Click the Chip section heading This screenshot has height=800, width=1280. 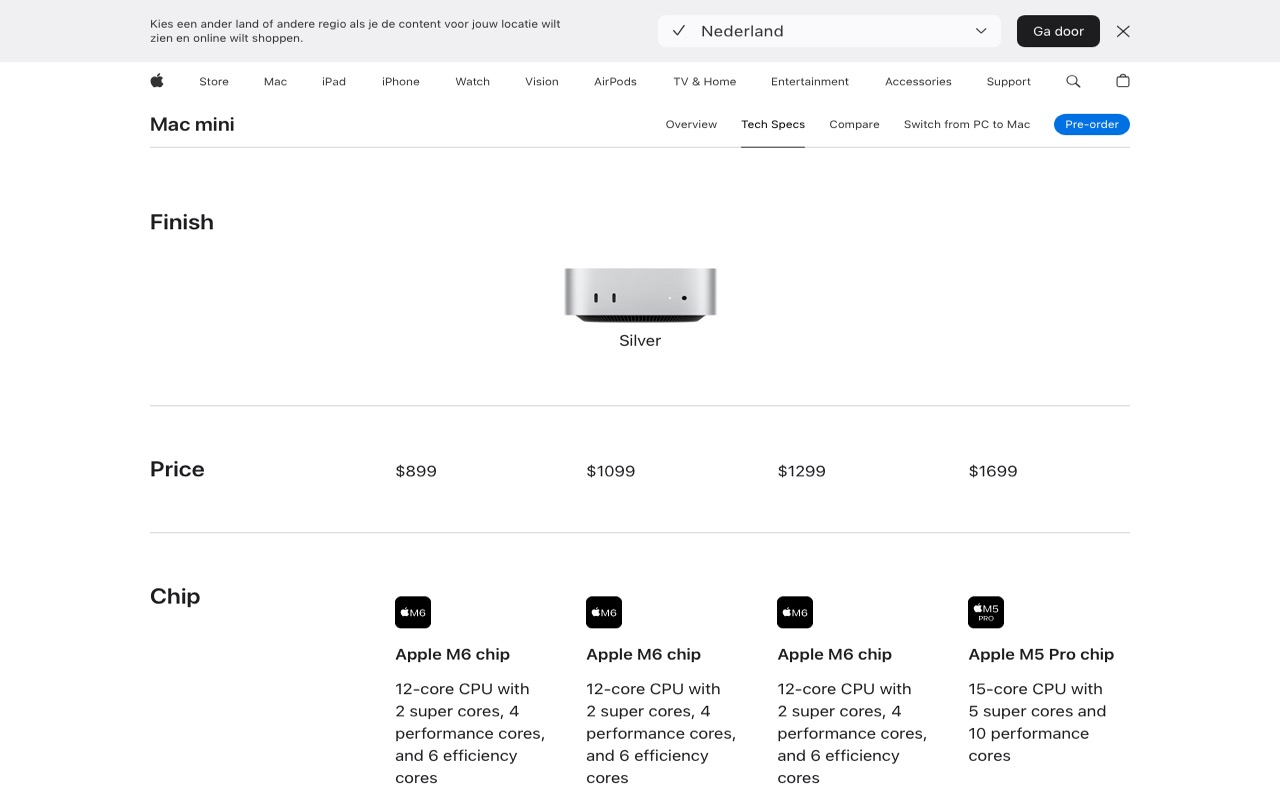click(x=175, y=596)
